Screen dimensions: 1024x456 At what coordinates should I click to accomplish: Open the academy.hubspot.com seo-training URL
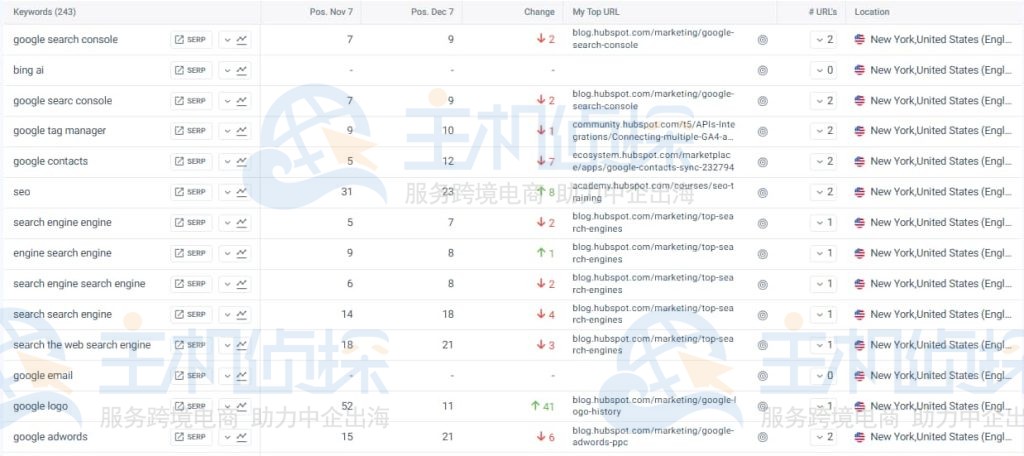click(653, 192)
